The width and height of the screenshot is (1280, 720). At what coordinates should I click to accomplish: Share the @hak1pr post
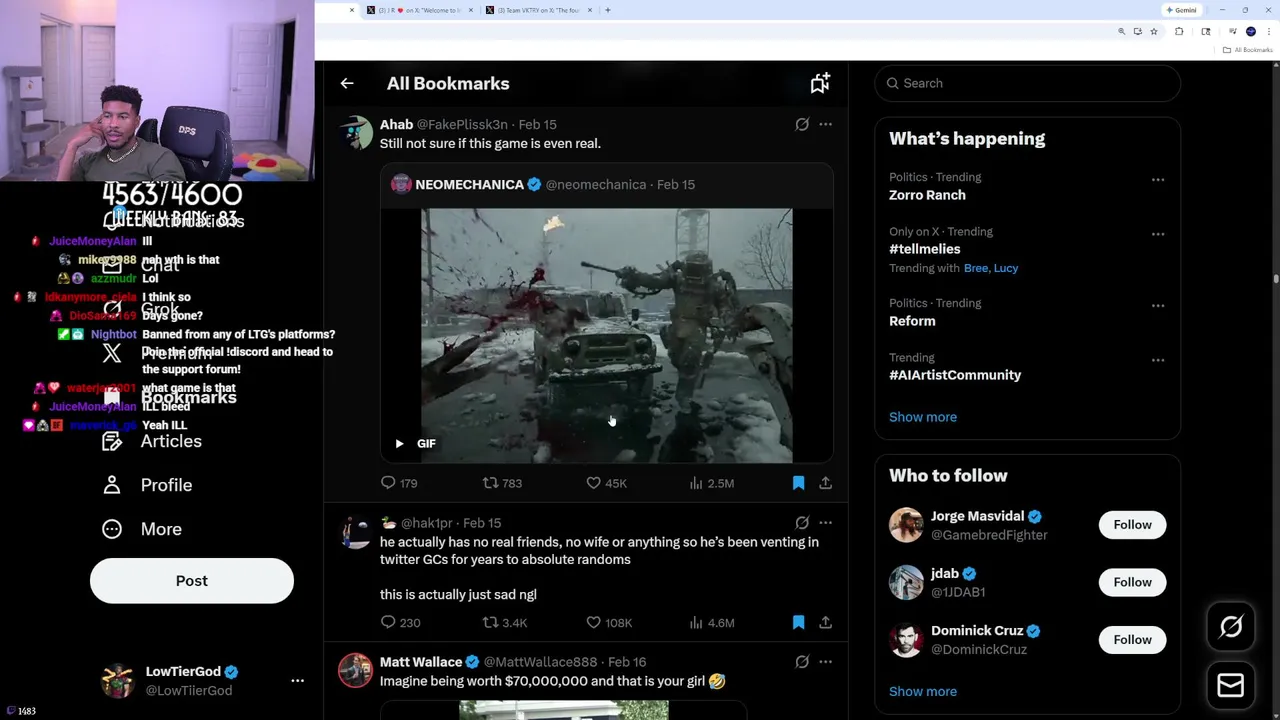coord(825,623)
